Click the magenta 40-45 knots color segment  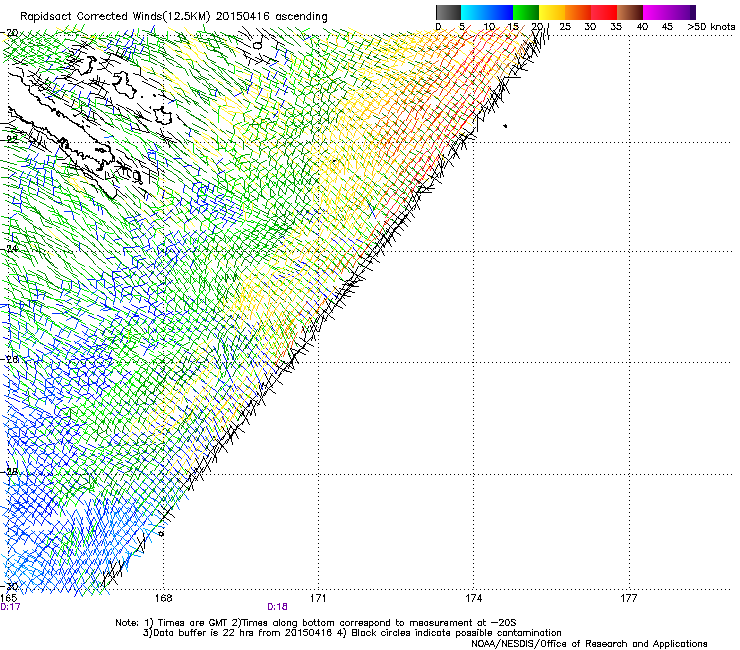click(656, 12)
